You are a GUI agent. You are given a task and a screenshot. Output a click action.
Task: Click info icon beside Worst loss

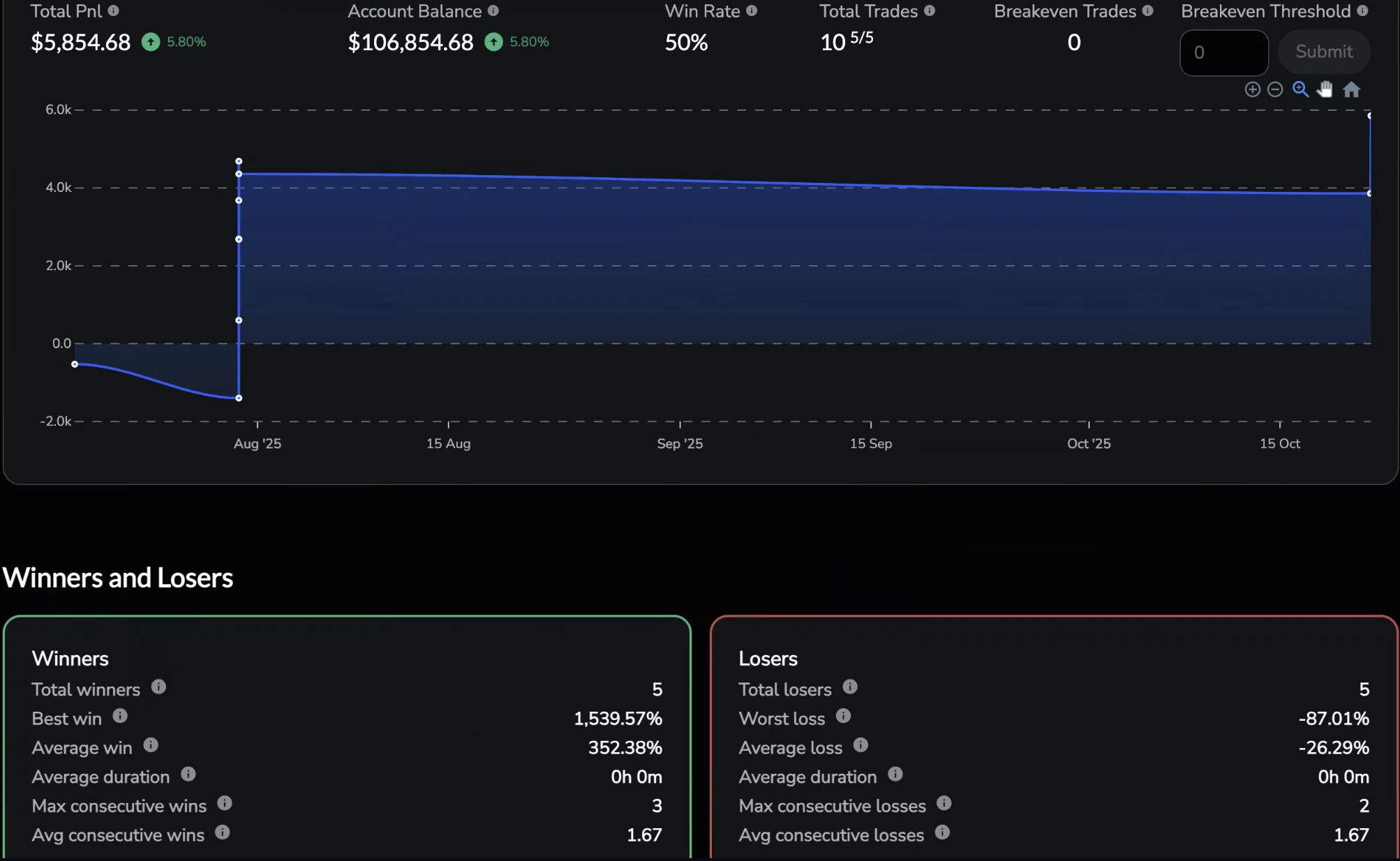coord(843,716)
